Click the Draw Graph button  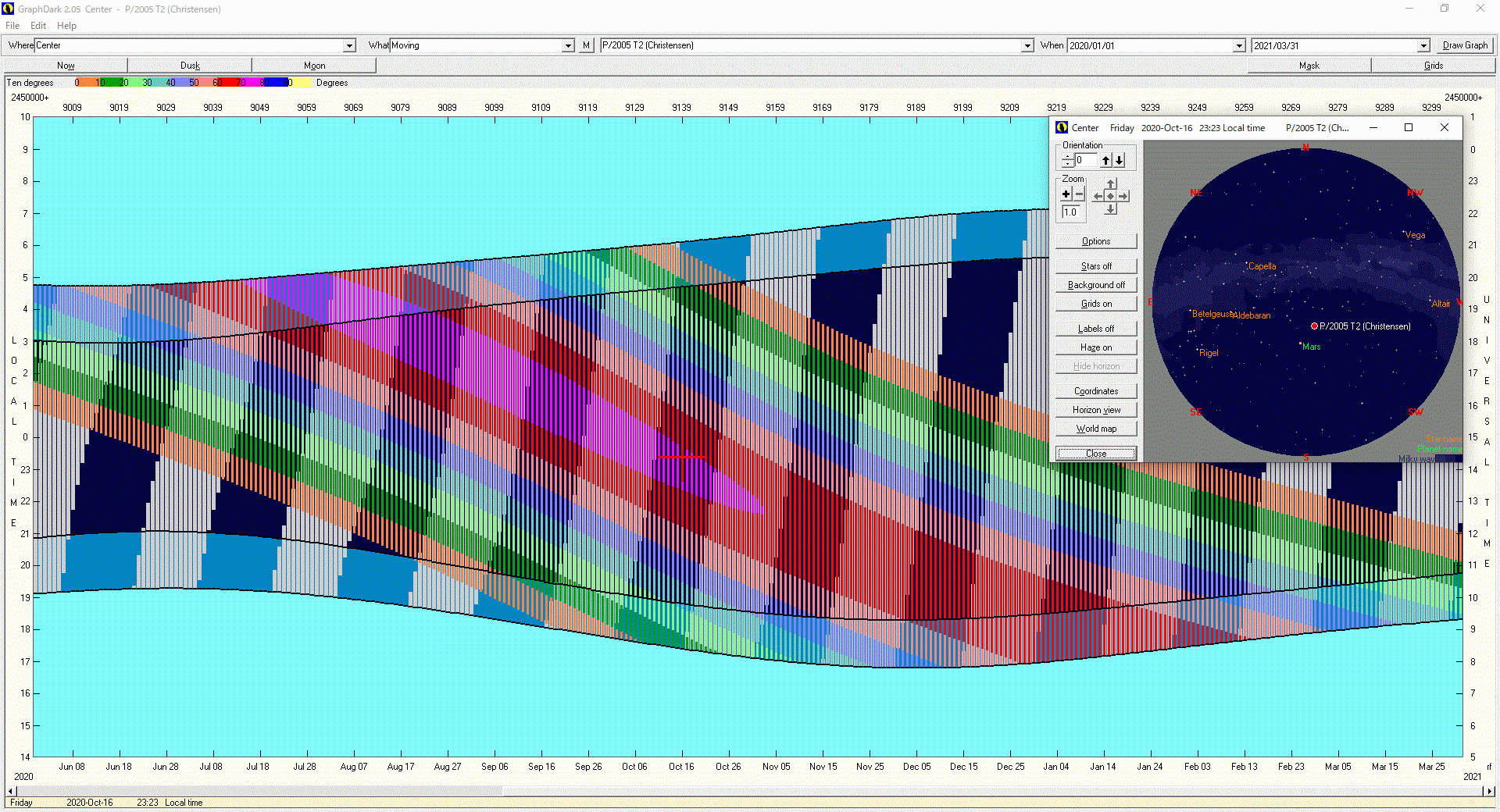click(x=1465, y=45)
